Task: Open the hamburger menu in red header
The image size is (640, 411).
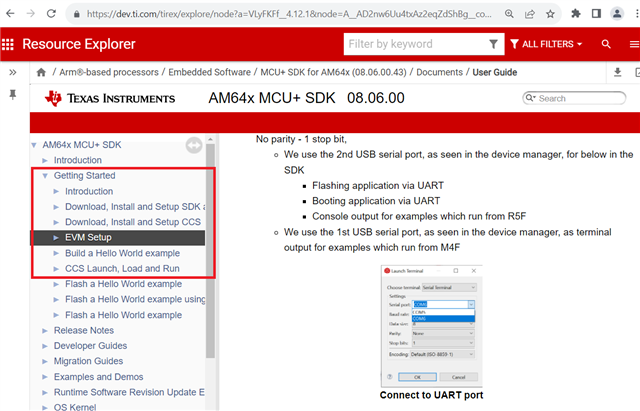Action: click(634, 44)
